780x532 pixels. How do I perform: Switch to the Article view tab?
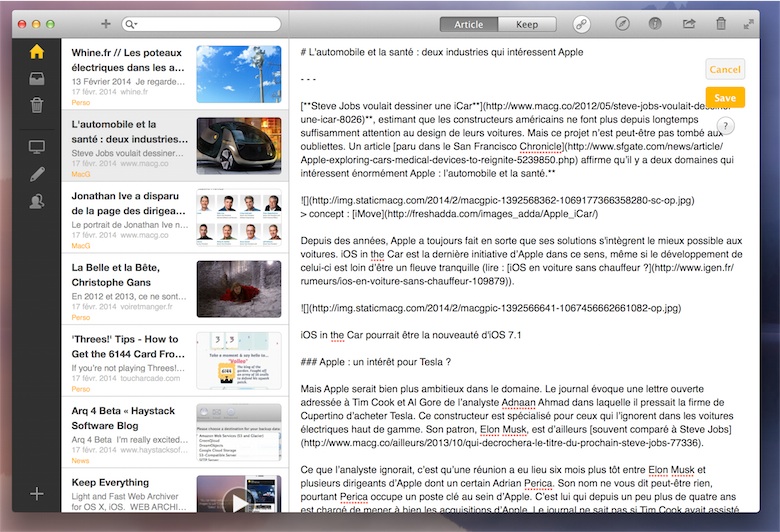tap(469, 24)
